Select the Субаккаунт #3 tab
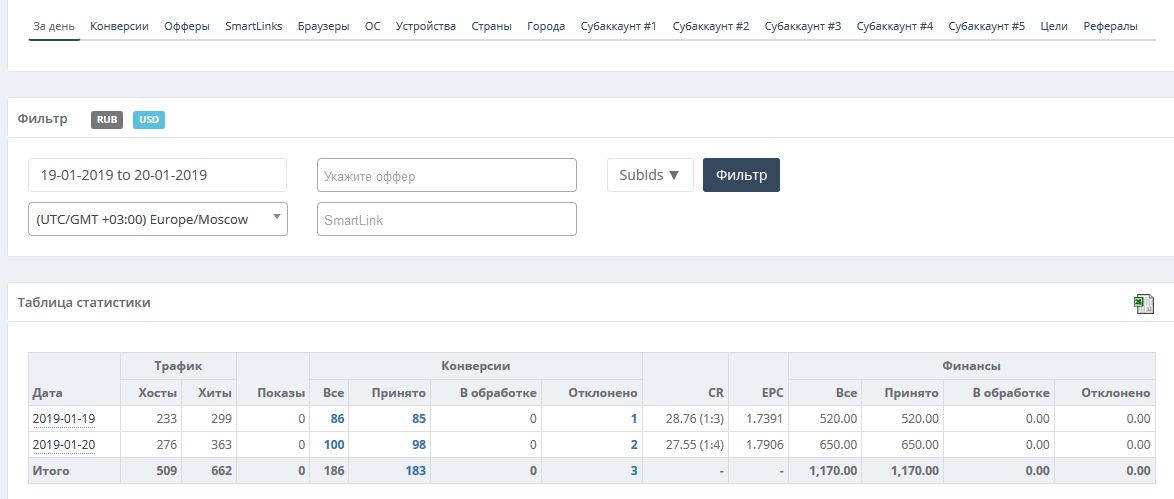Image resolution: width=1174 pixels, height=499 pixels. coord(803,26)
